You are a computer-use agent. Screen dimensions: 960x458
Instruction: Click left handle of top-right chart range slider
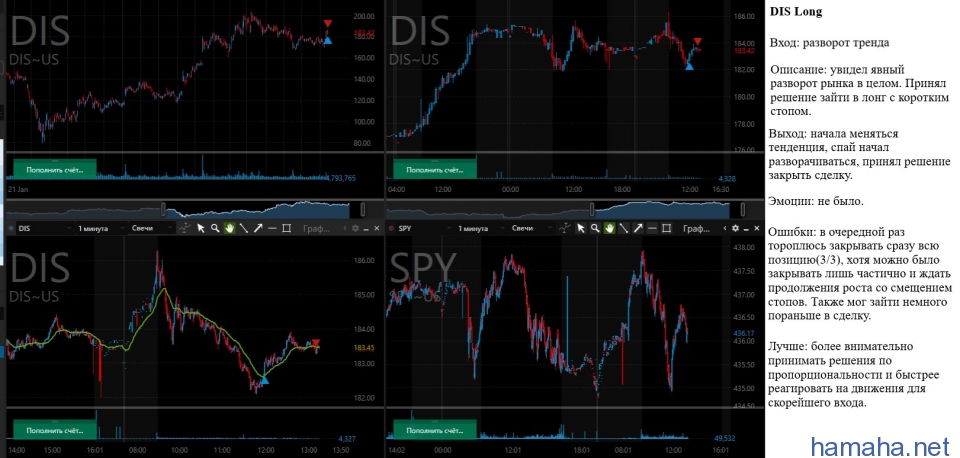pos(592,209)
